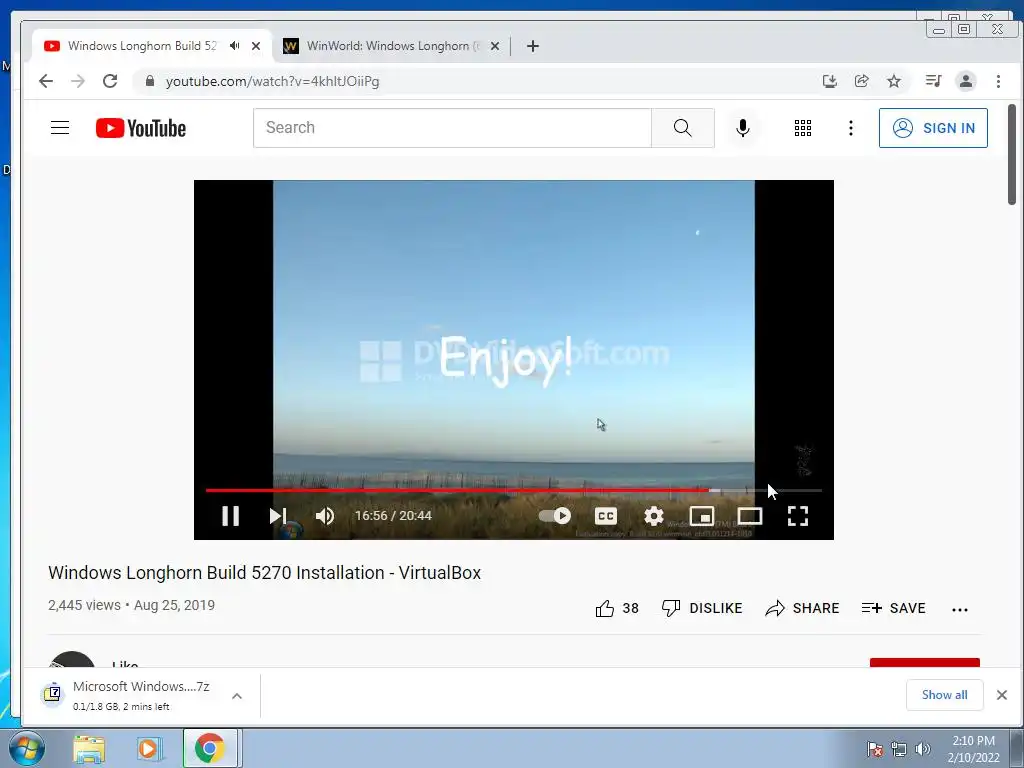Viewport: 1024px width, 768px height.
Task: Mute the video player volume
Action: click(x=325, y=516)
